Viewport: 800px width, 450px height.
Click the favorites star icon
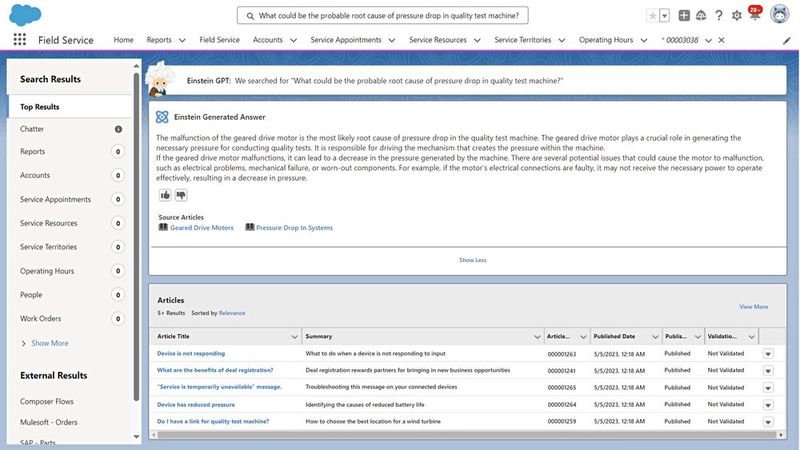(x=653, y=16)
